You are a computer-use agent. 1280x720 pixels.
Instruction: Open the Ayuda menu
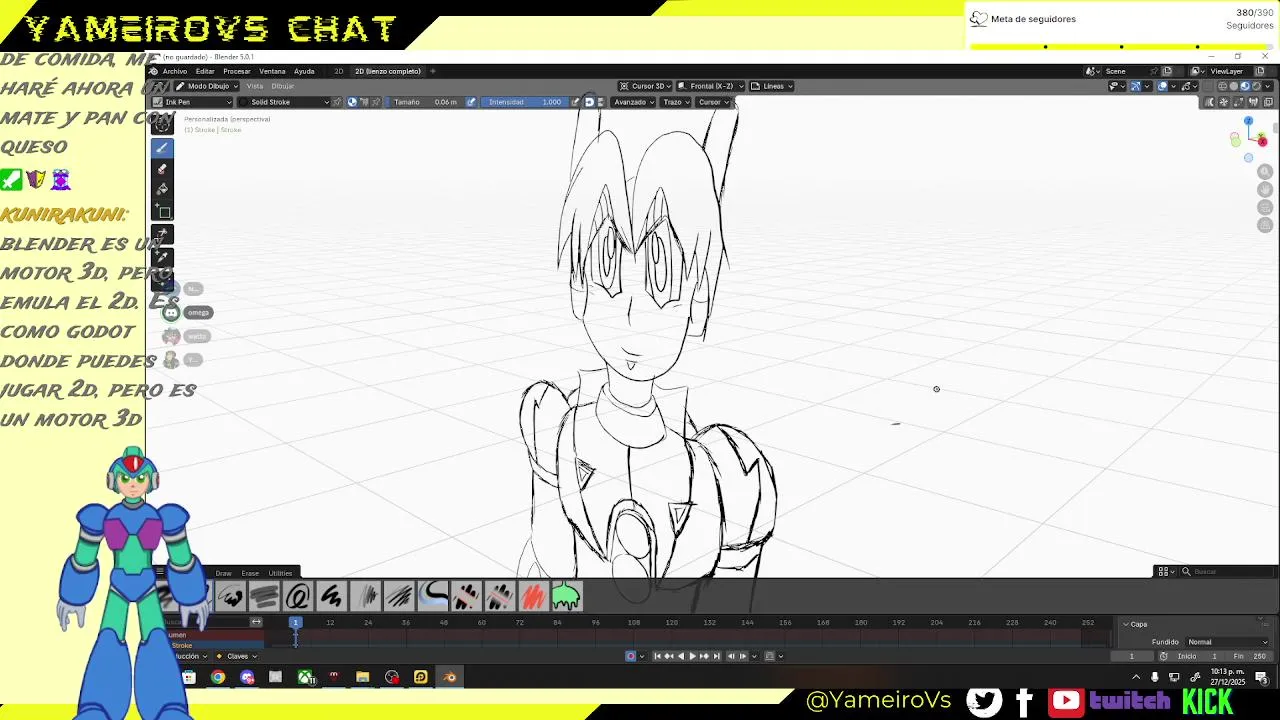[304, 71]
